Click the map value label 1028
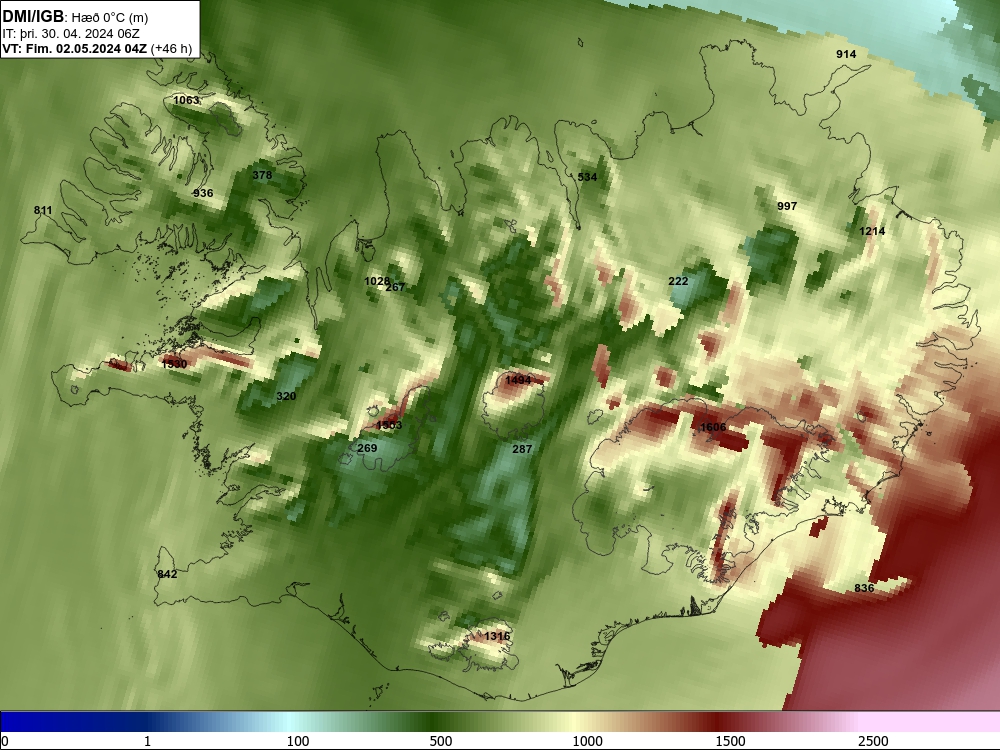The height and width of the screenshot is (750, 1000). [376, 281]
